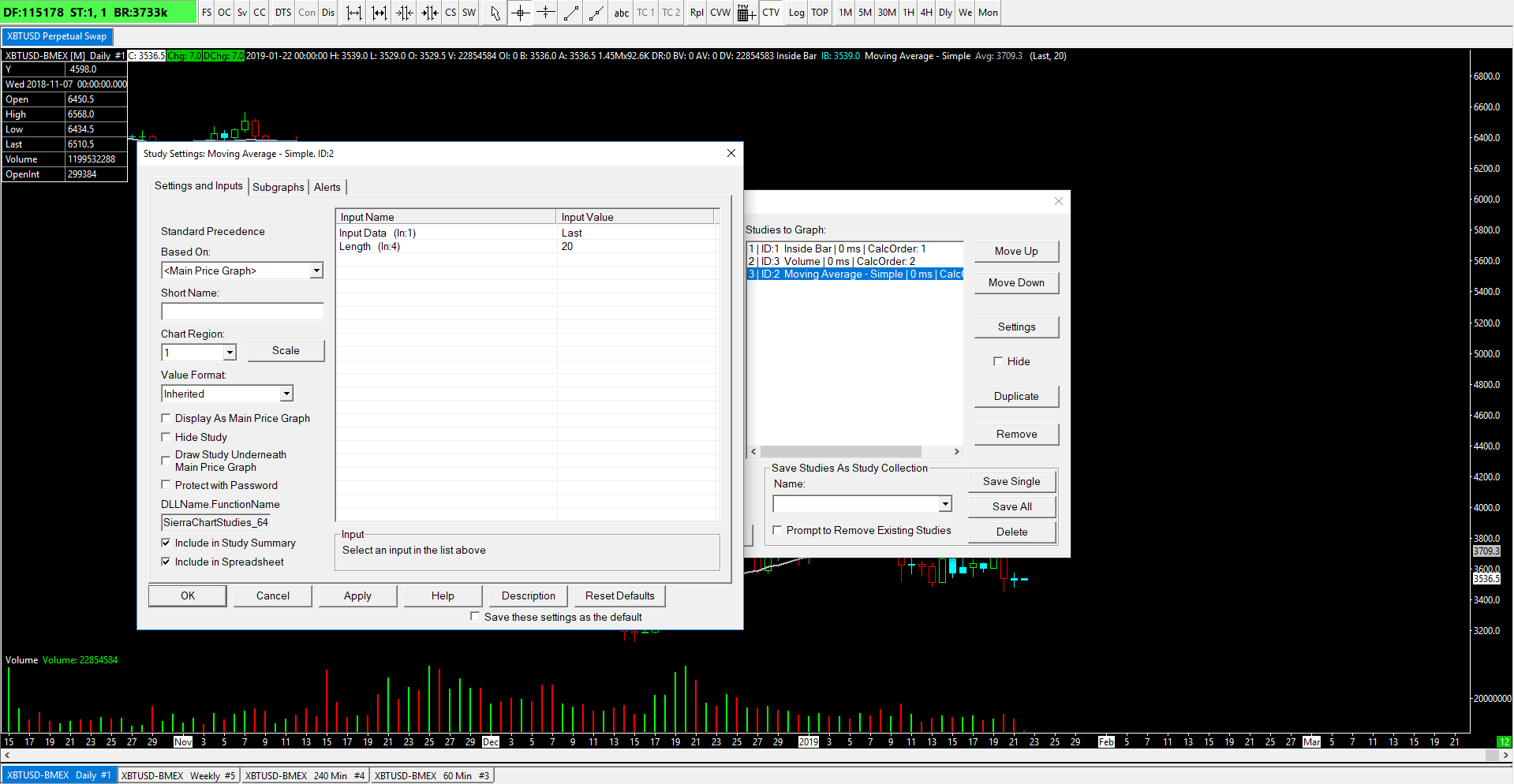
Task: Enable Display As Main Price Graph
Action: pyautogui.click(x=166, y=418)
